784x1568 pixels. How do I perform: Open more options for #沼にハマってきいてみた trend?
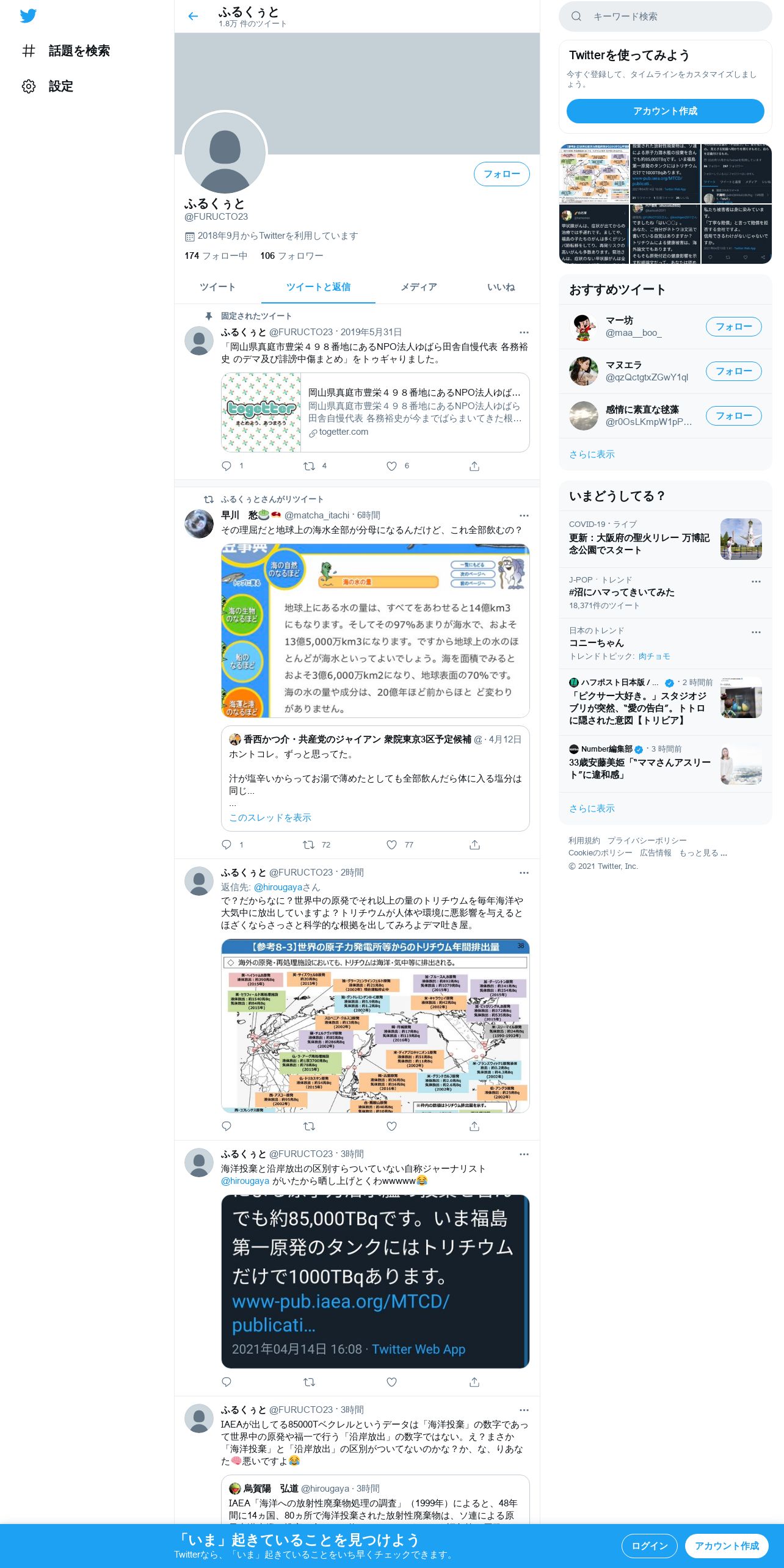pos(756,582)
